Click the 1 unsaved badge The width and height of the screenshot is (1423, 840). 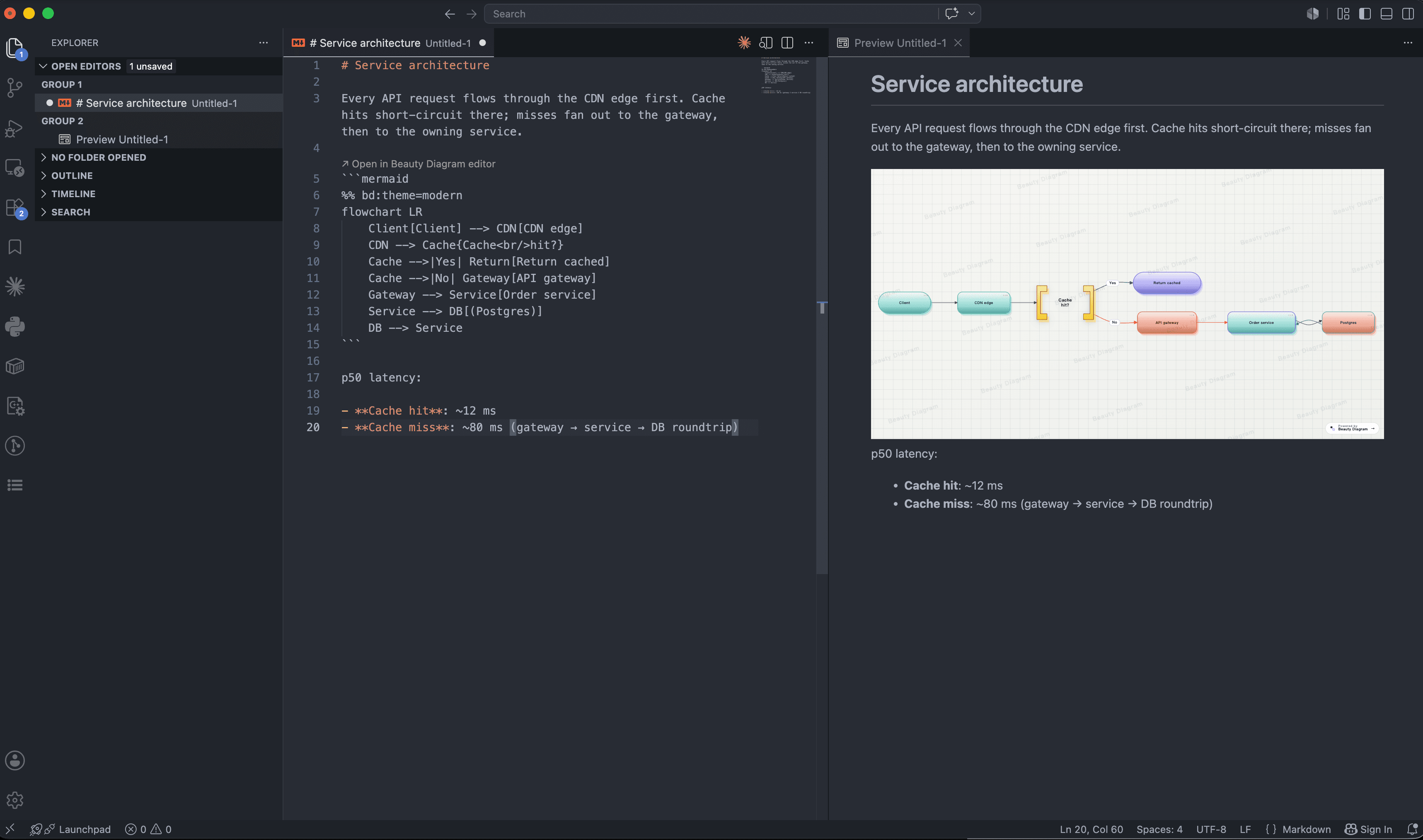[150, 66]
